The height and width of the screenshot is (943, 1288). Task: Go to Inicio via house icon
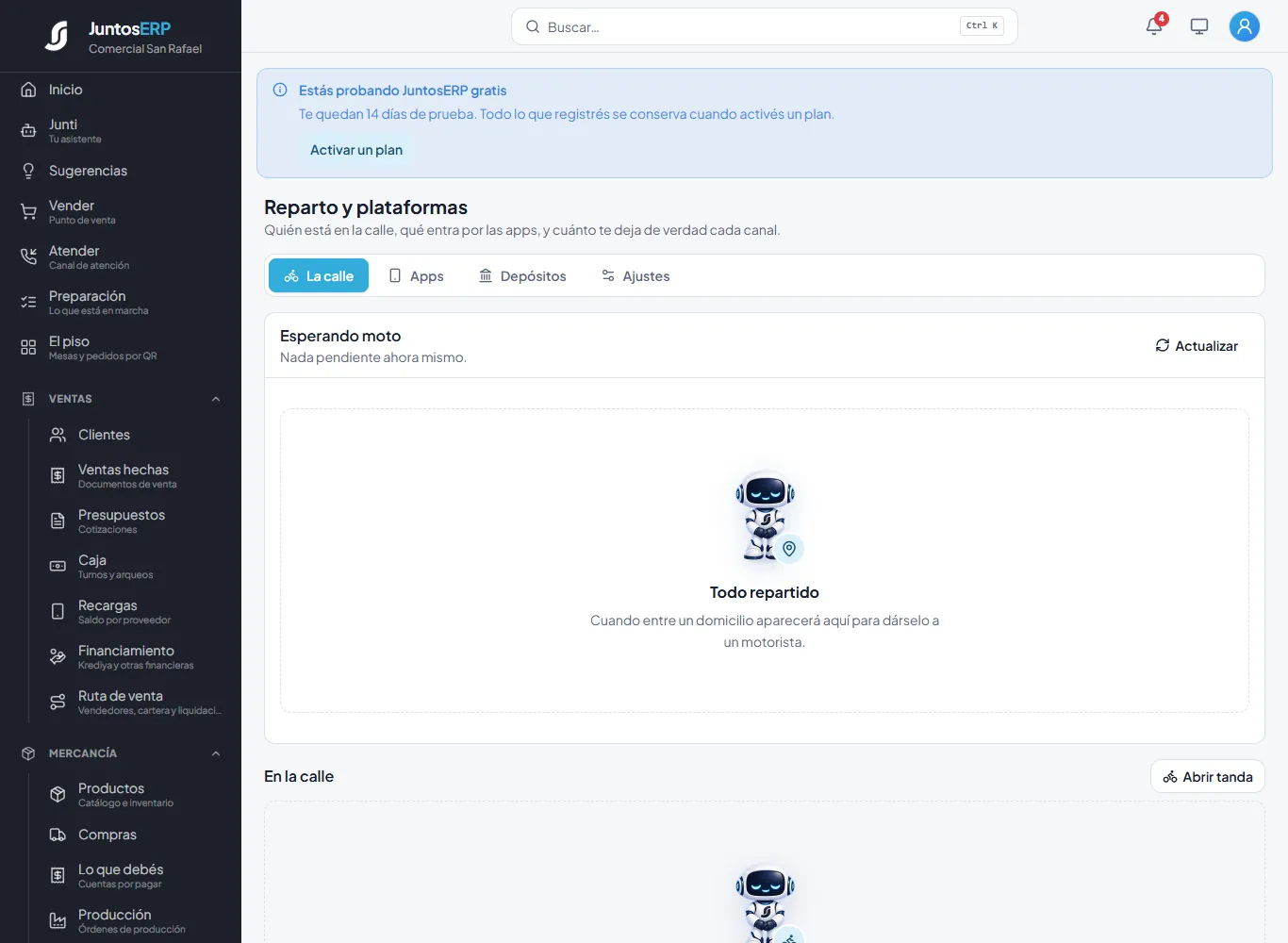pos(28,90)
